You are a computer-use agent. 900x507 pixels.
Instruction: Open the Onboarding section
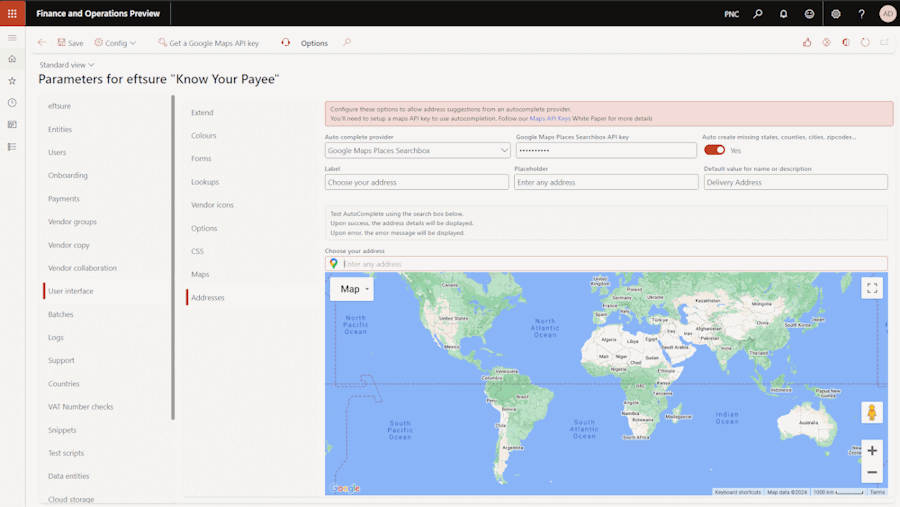pyautogui.click(x=68, y=175)
